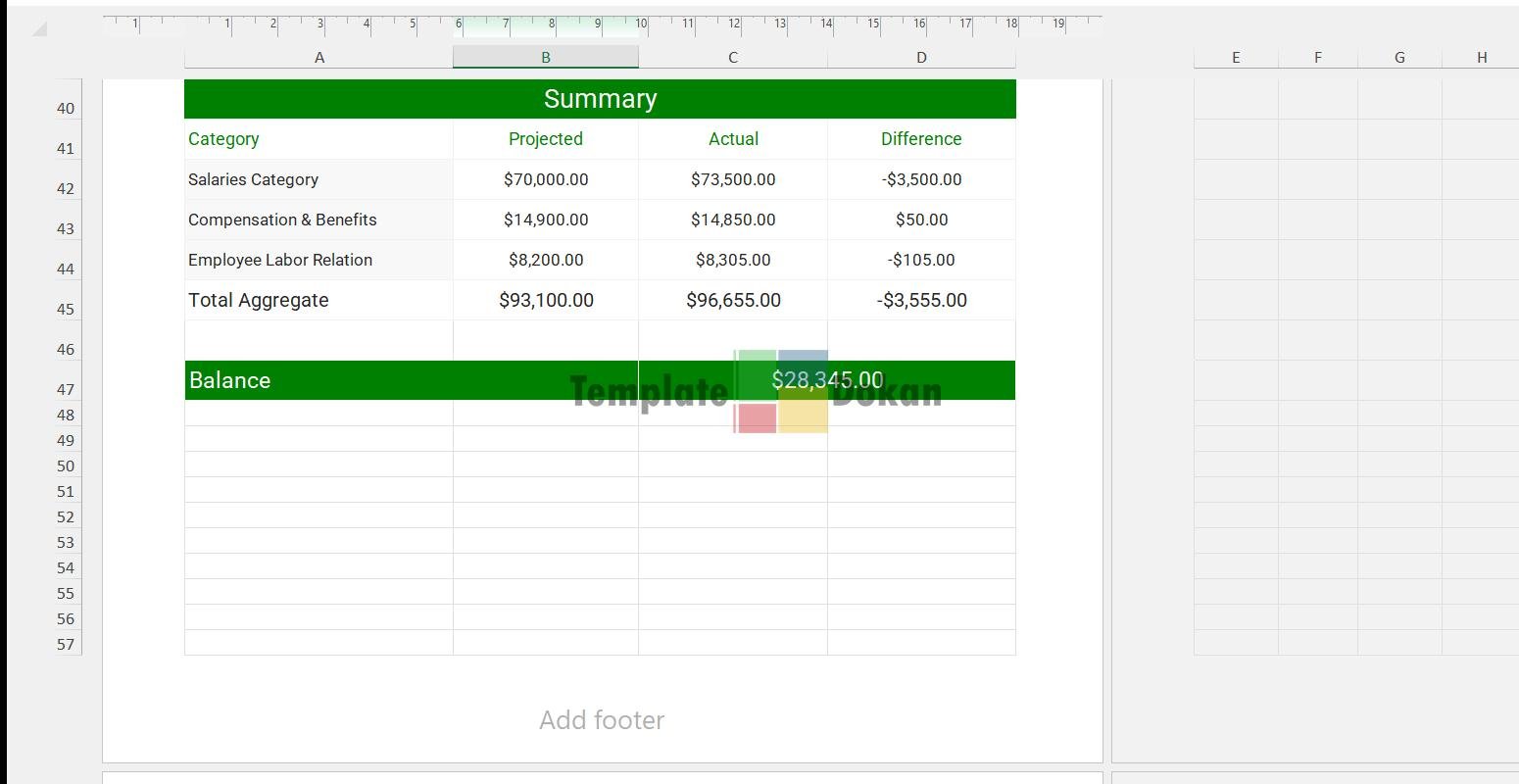Image resolution: width=1519 pixels, height=784 pixels.
Task: Click column D header
Action: (920, 58)
